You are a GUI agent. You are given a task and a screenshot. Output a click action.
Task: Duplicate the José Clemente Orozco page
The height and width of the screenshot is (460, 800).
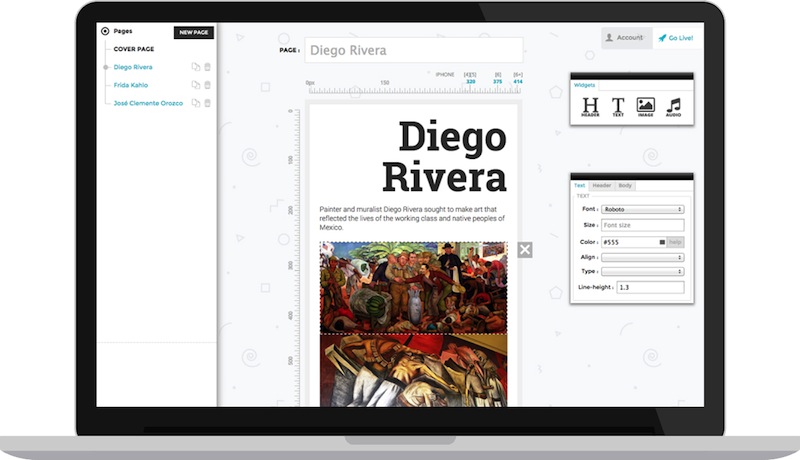(195, 103)
